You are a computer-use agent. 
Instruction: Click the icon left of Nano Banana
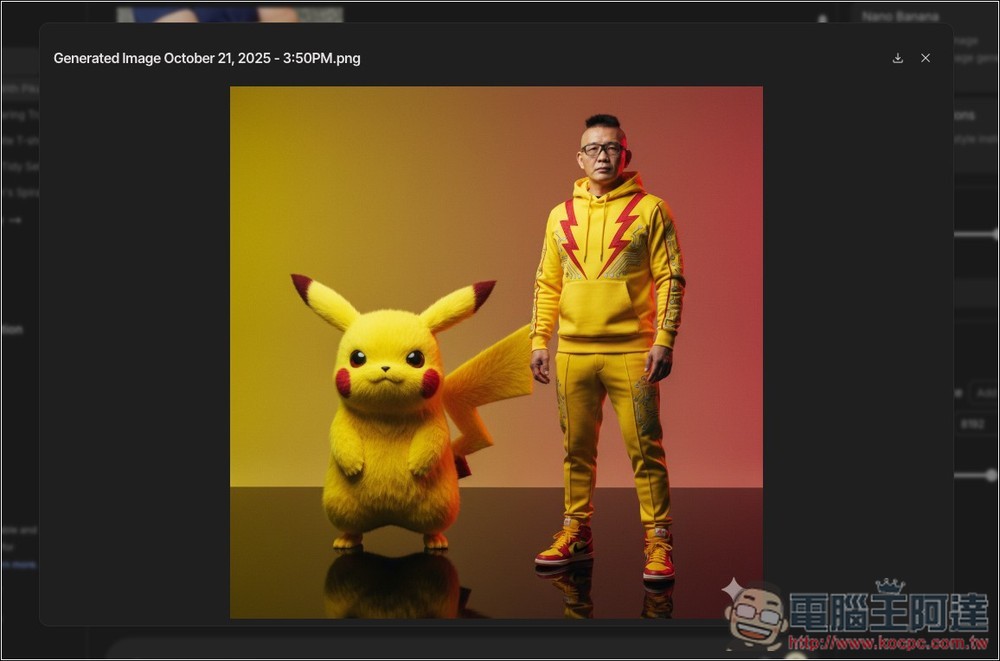pos(822,18)
